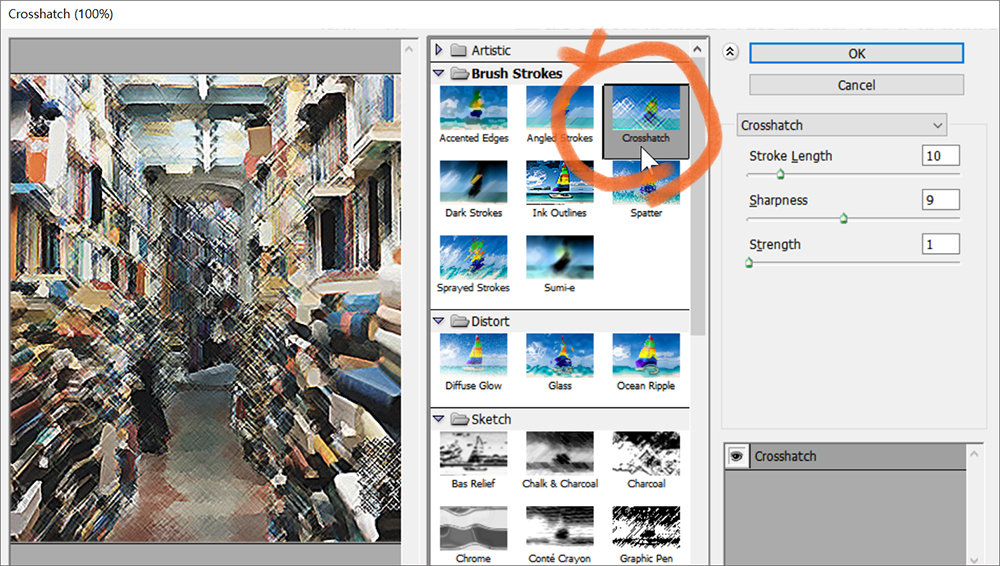Expand the Artistic filter folder

(439, 50)
